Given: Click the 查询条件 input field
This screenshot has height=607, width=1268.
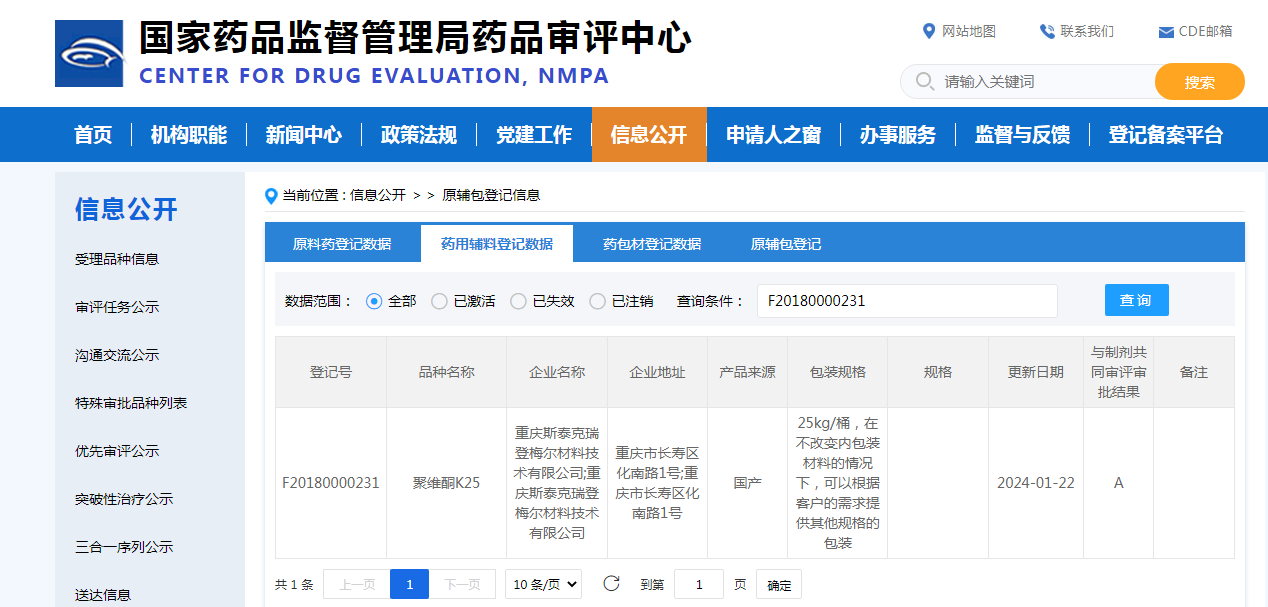Looking at the screenshot, I should (x=906, y=301).
